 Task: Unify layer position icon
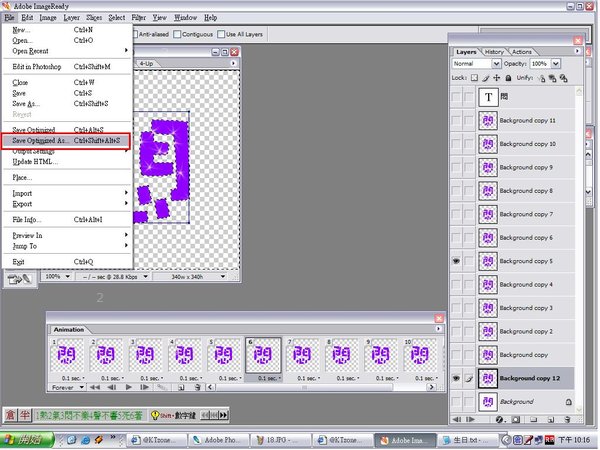coord(541,78)
